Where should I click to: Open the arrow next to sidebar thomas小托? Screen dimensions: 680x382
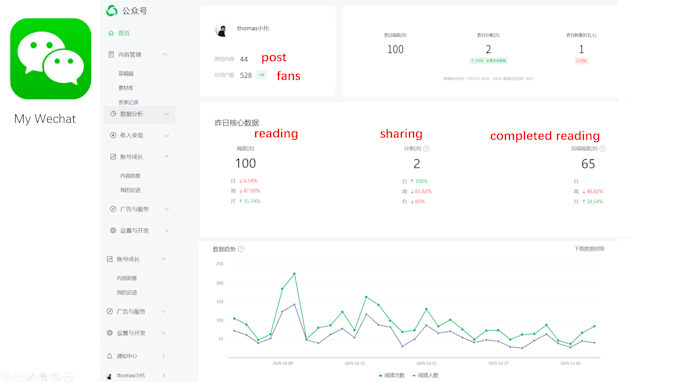(x=163, y=375)
